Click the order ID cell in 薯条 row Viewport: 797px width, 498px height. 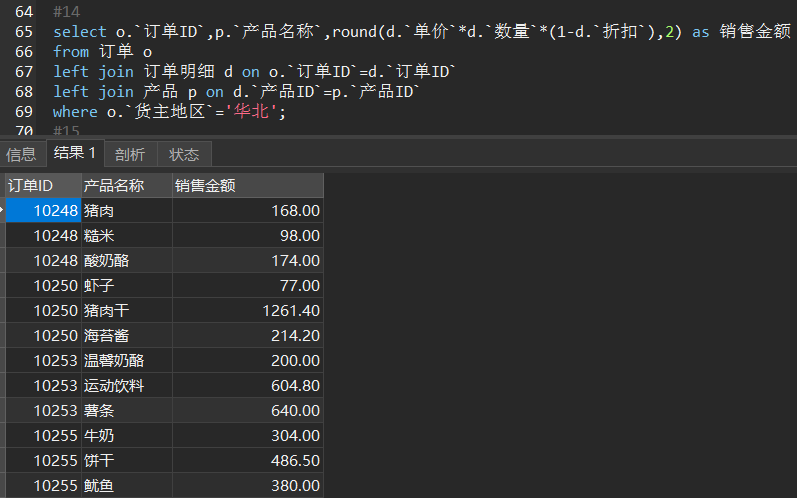(x=55, y=411)
